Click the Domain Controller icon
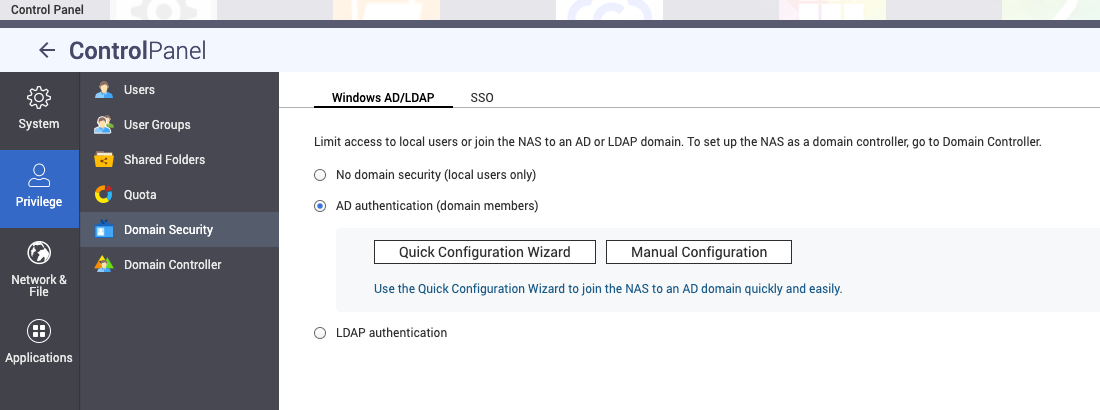The width and height of the screenshot is (1100, 410). coord(104,265)
